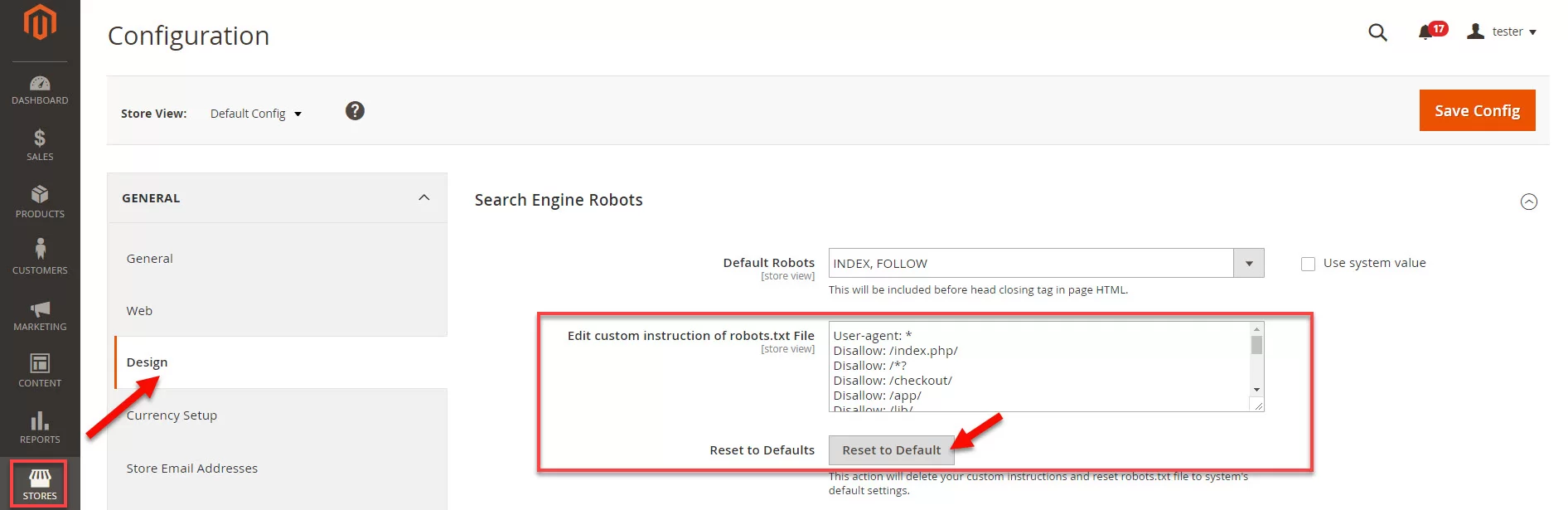
Task: Collapse the GENERAL section chevron
Action: coord(423,197)
